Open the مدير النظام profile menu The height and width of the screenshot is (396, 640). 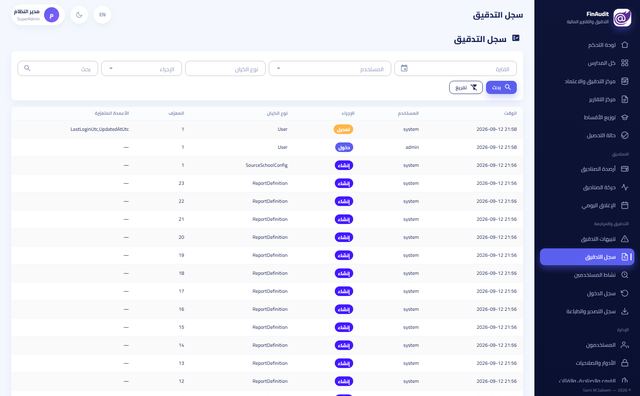coord(37,15)
